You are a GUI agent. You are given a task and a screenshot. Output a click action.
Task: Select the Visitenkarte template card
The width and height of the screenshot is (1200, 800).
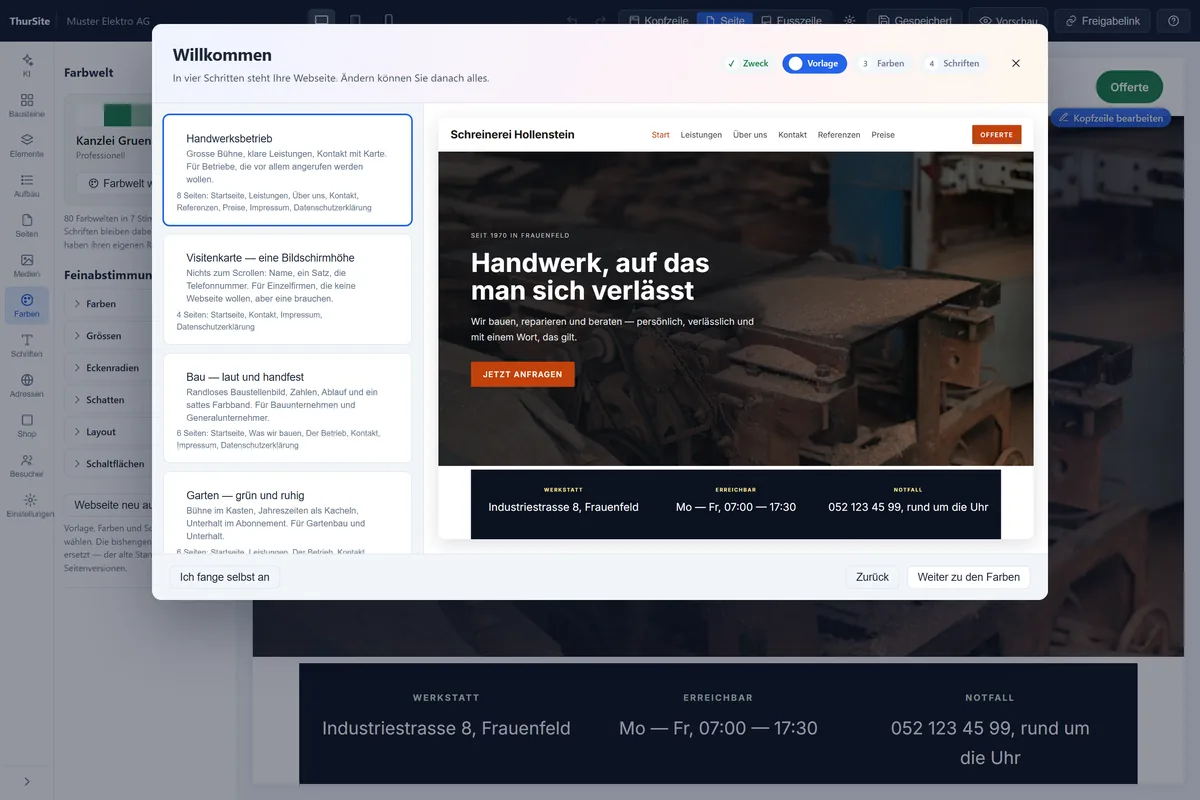[287, 289]
